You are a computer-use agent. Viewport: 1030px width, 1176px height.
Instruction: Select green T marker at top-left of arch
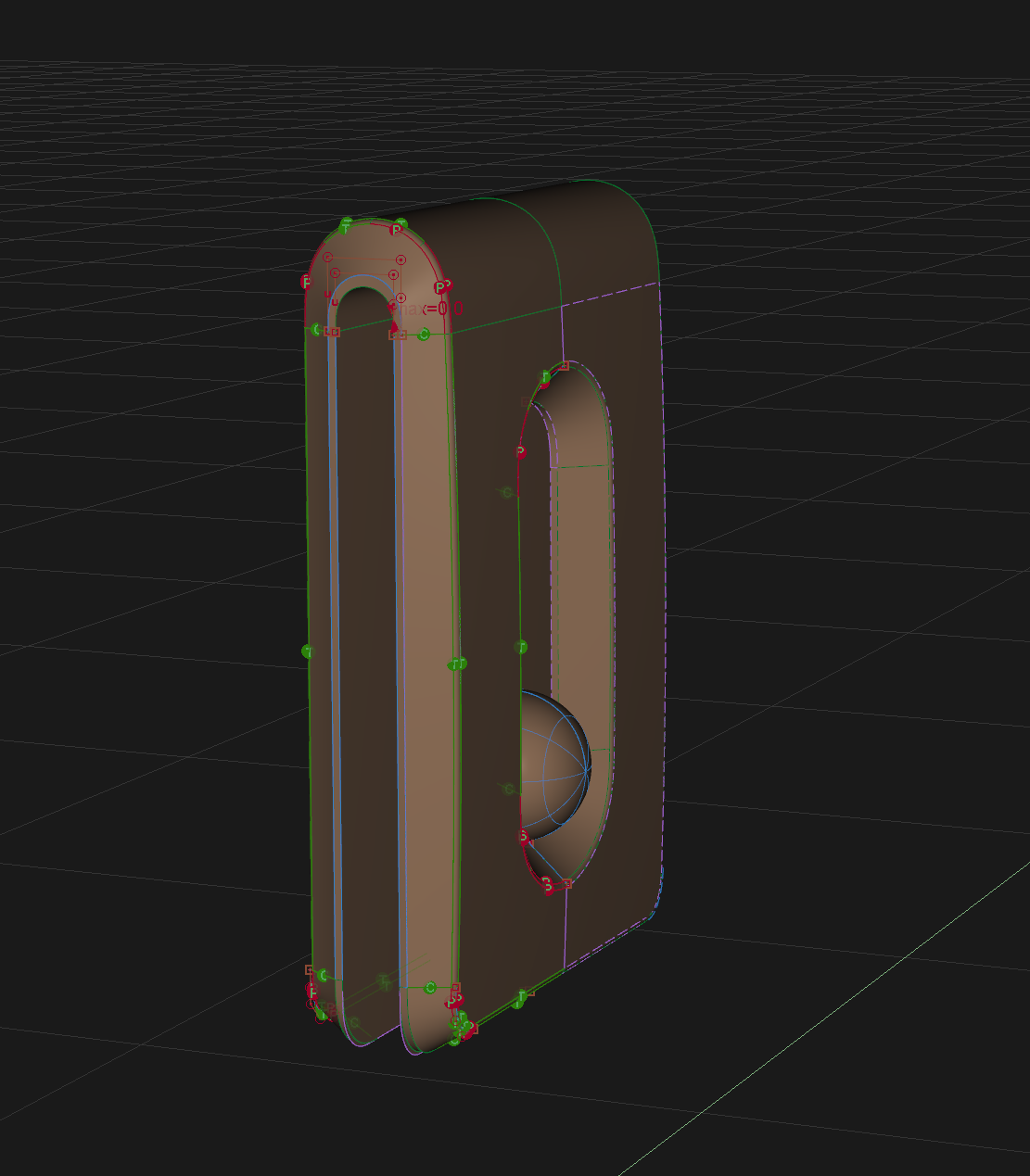click(346, 227)
